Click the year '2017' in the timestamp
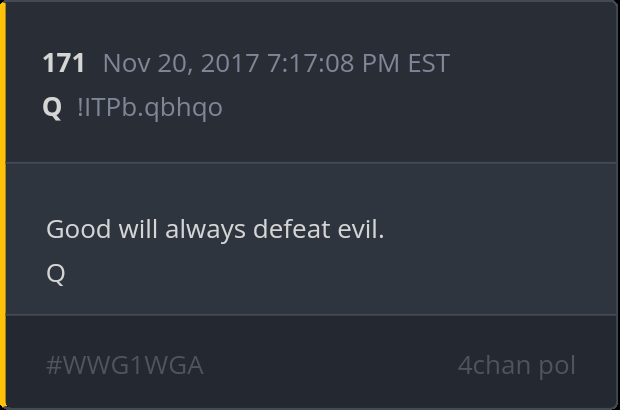 coord(230,63)
